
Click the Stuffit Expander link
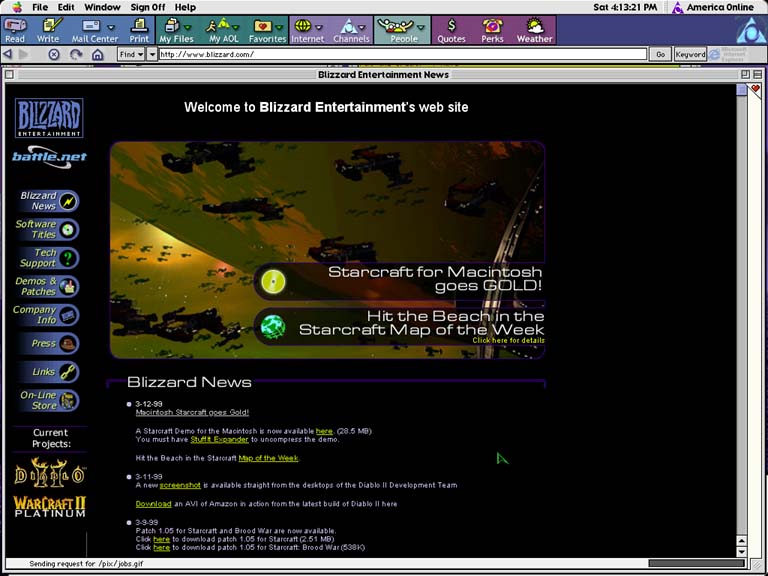pyautogui.click(x=219, y=439)
